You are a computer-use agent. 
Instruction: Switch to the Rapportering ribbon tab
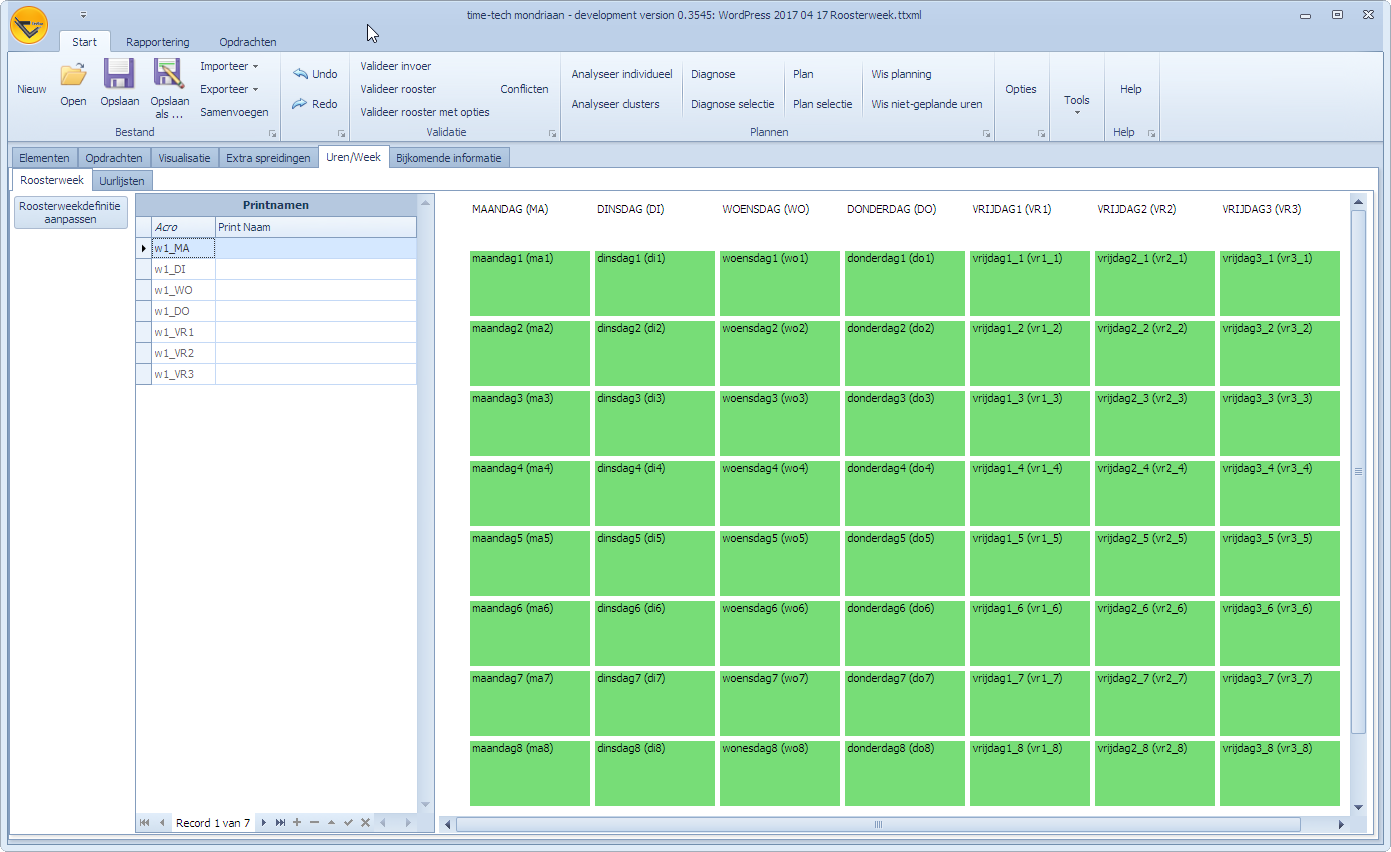pyautogui.click(x=158, y=42)
